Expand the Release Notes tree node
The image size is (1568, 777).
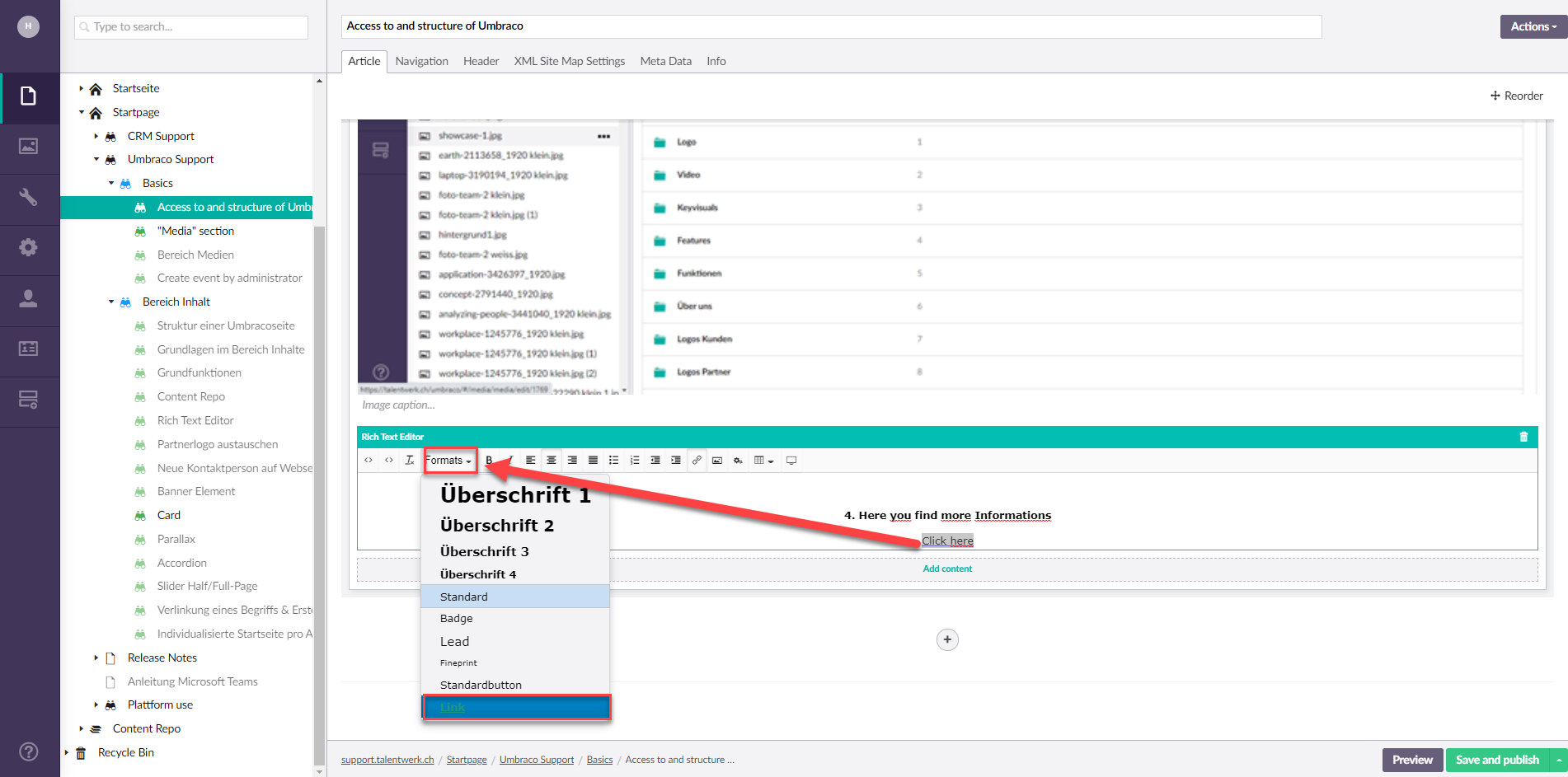click(x=96, y=658)
